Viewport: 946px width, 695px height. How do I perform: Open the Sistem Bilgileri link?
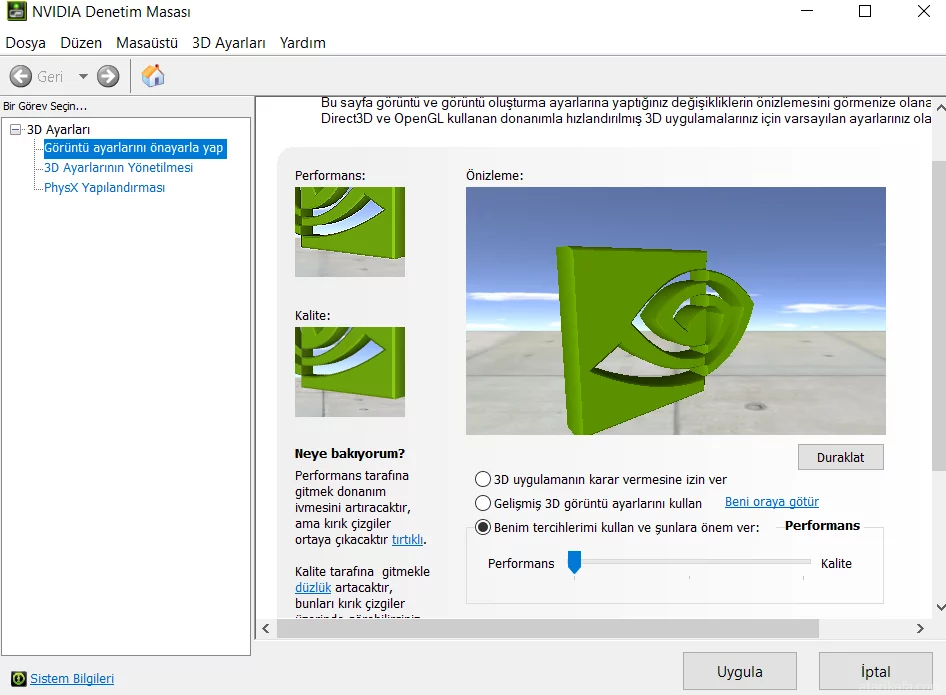pyautogui.click(x=72, y=679)
